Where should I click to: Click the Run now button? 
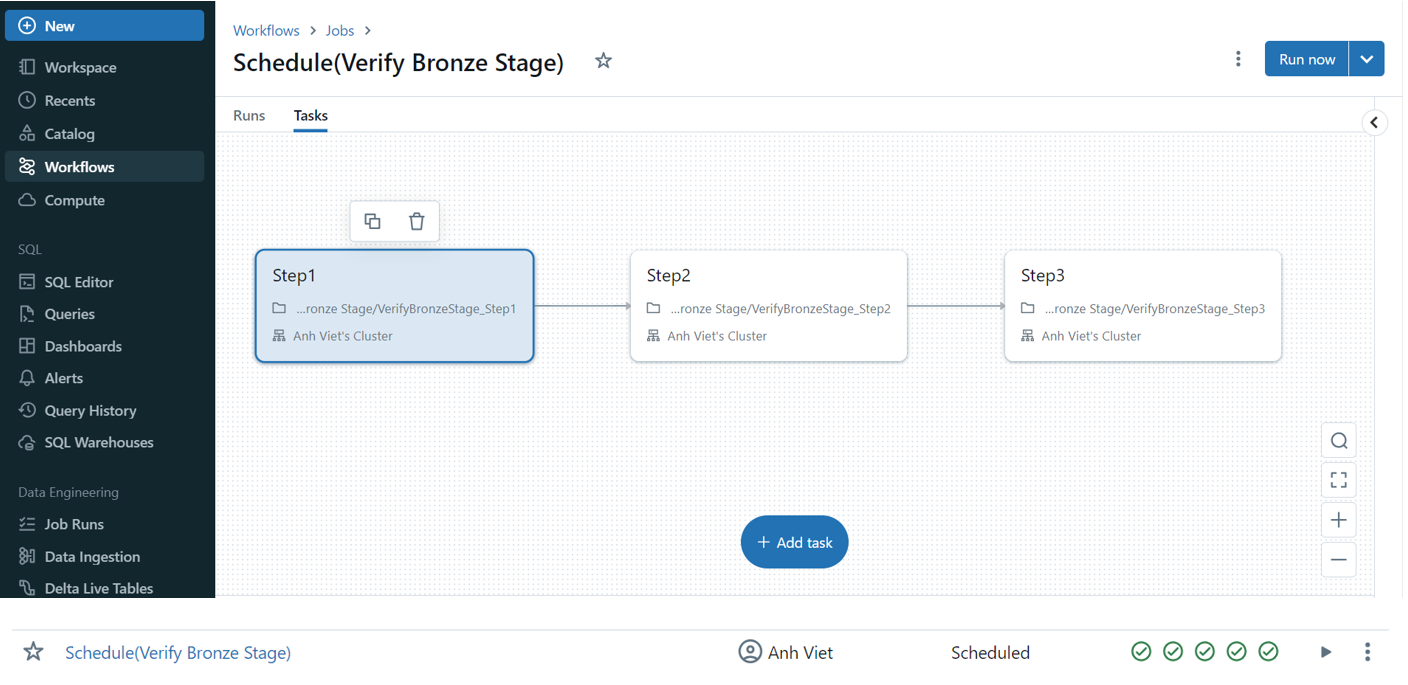(x=1306, y=58)
